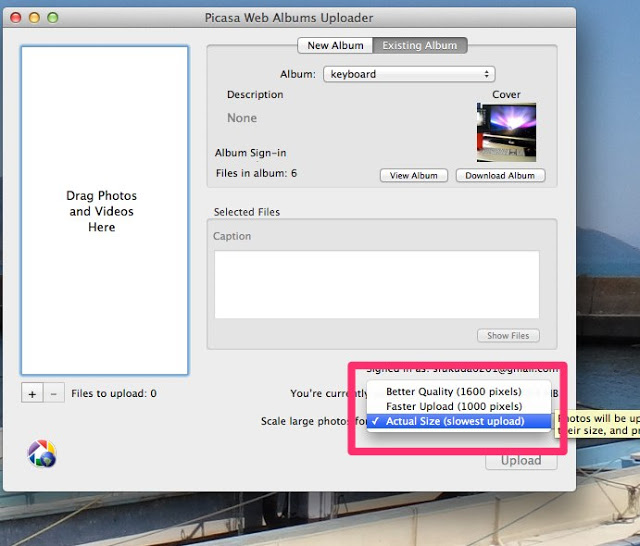The width and height of the screenshot is (640, 546).
Task: Click the Show Files button
Action: (x=508, y=335)
